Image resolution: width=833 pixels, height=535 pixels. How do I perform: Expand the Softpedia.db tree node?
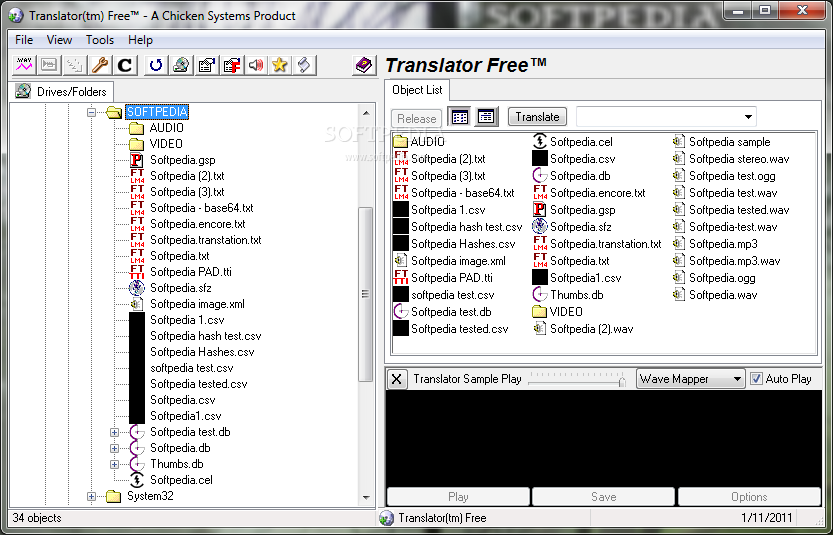coord(114,448)
